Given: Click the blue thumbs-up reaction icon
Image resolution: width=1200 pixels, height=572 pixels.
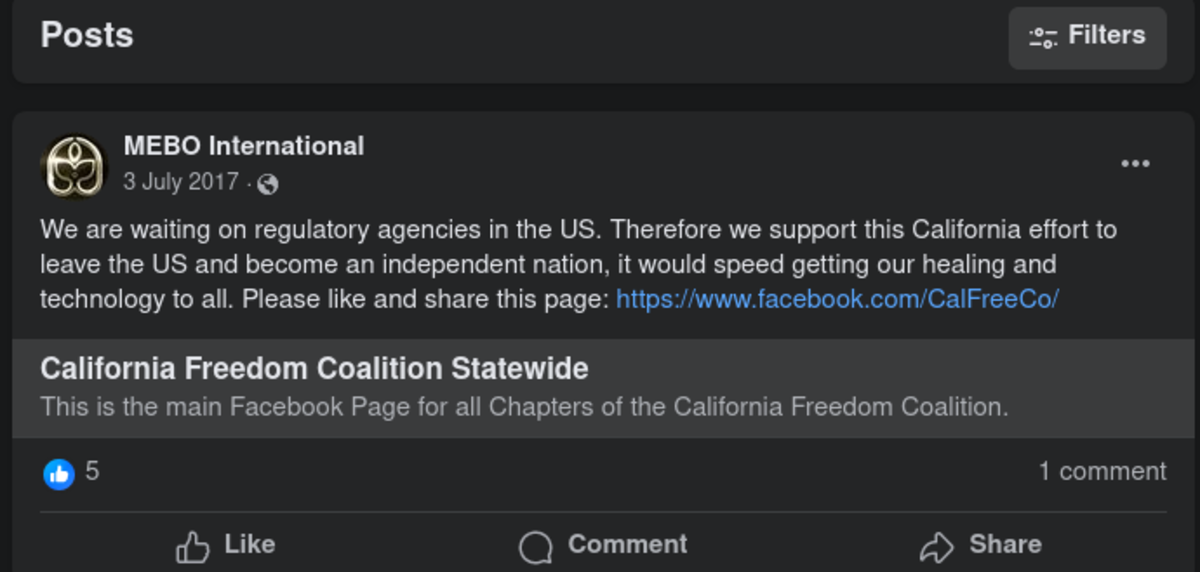Looking at the screenshot, I should 59,473.
